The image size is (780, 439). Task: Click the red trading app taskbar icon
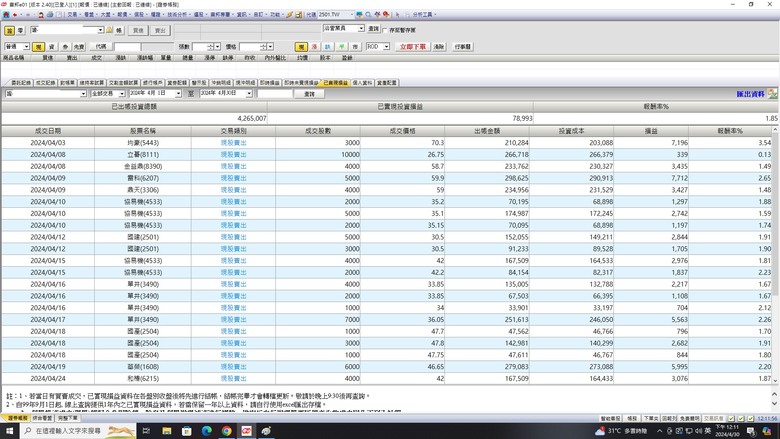pos(246,431)
